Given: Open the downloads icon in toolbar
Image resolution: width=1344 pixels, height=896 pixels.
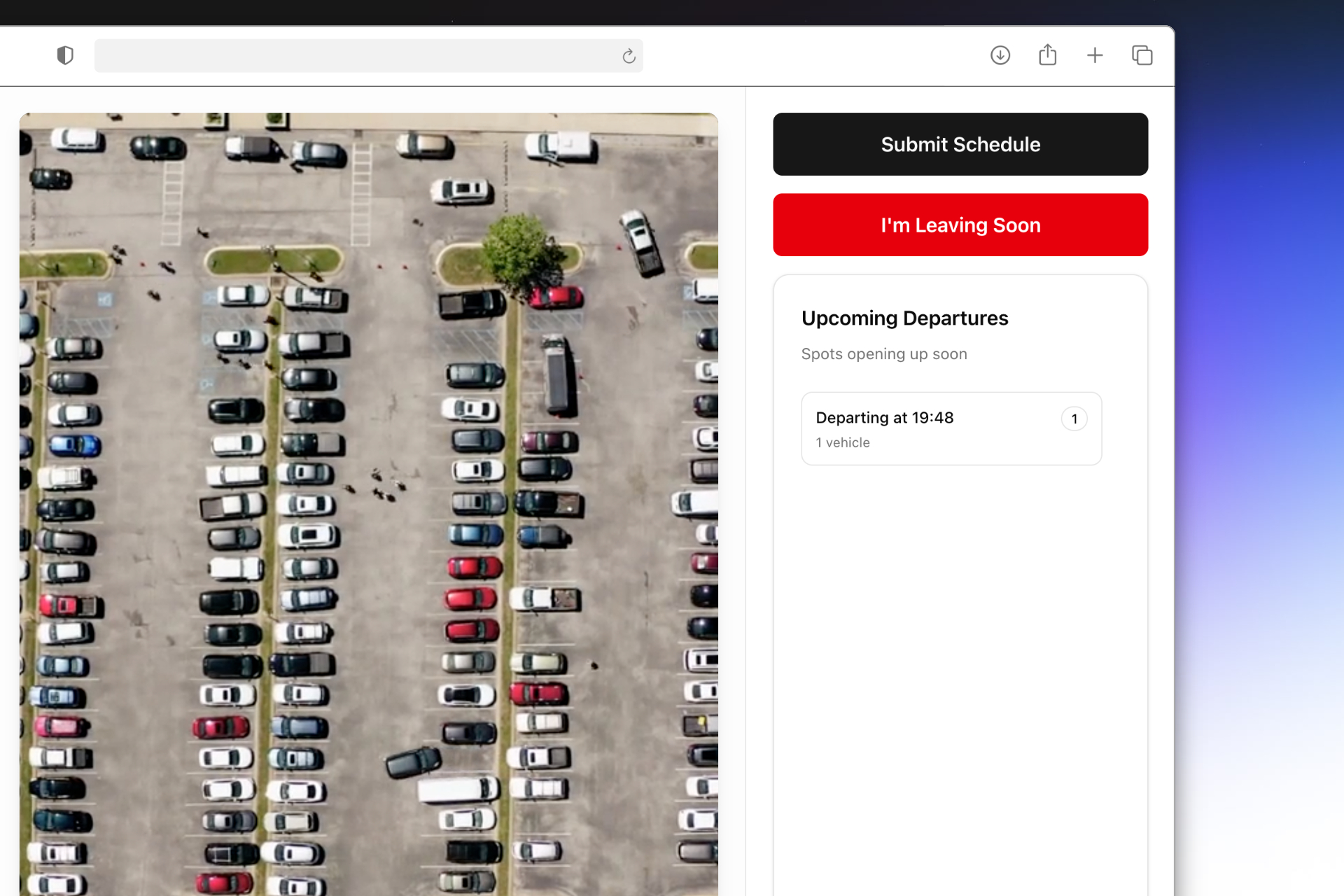Looking at the screenshot, I should tap(1000, 55).
